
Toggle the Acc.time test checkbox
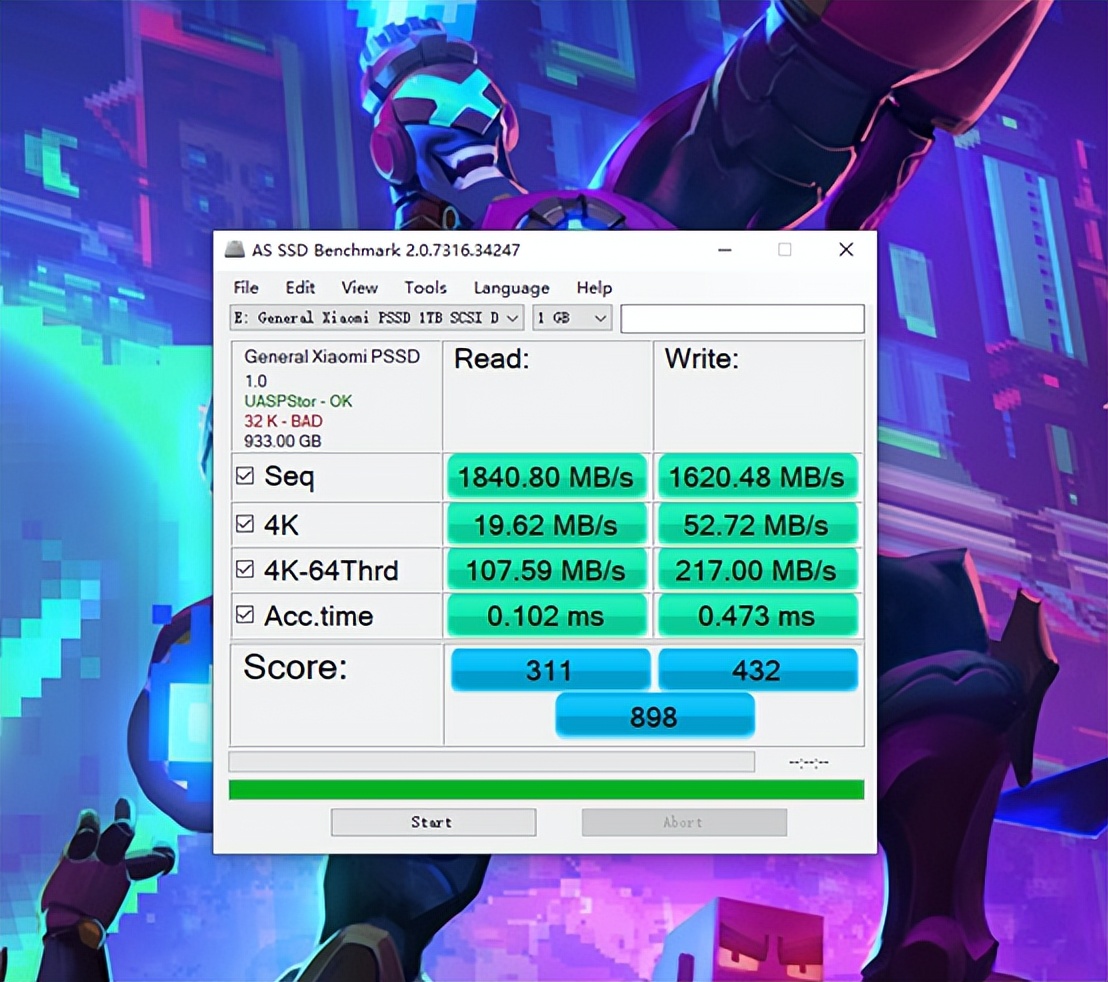(x=245, y=616)
